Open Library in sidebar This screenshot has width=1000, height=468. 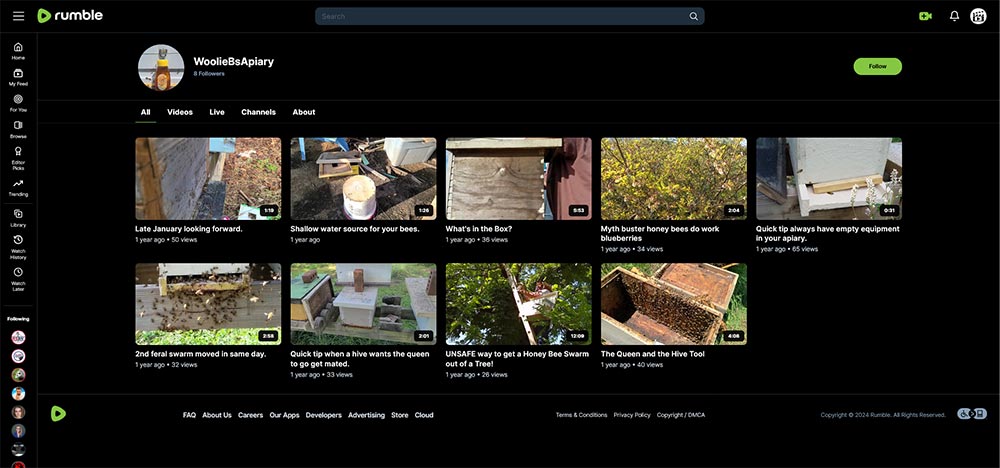(x=18, y=218)
